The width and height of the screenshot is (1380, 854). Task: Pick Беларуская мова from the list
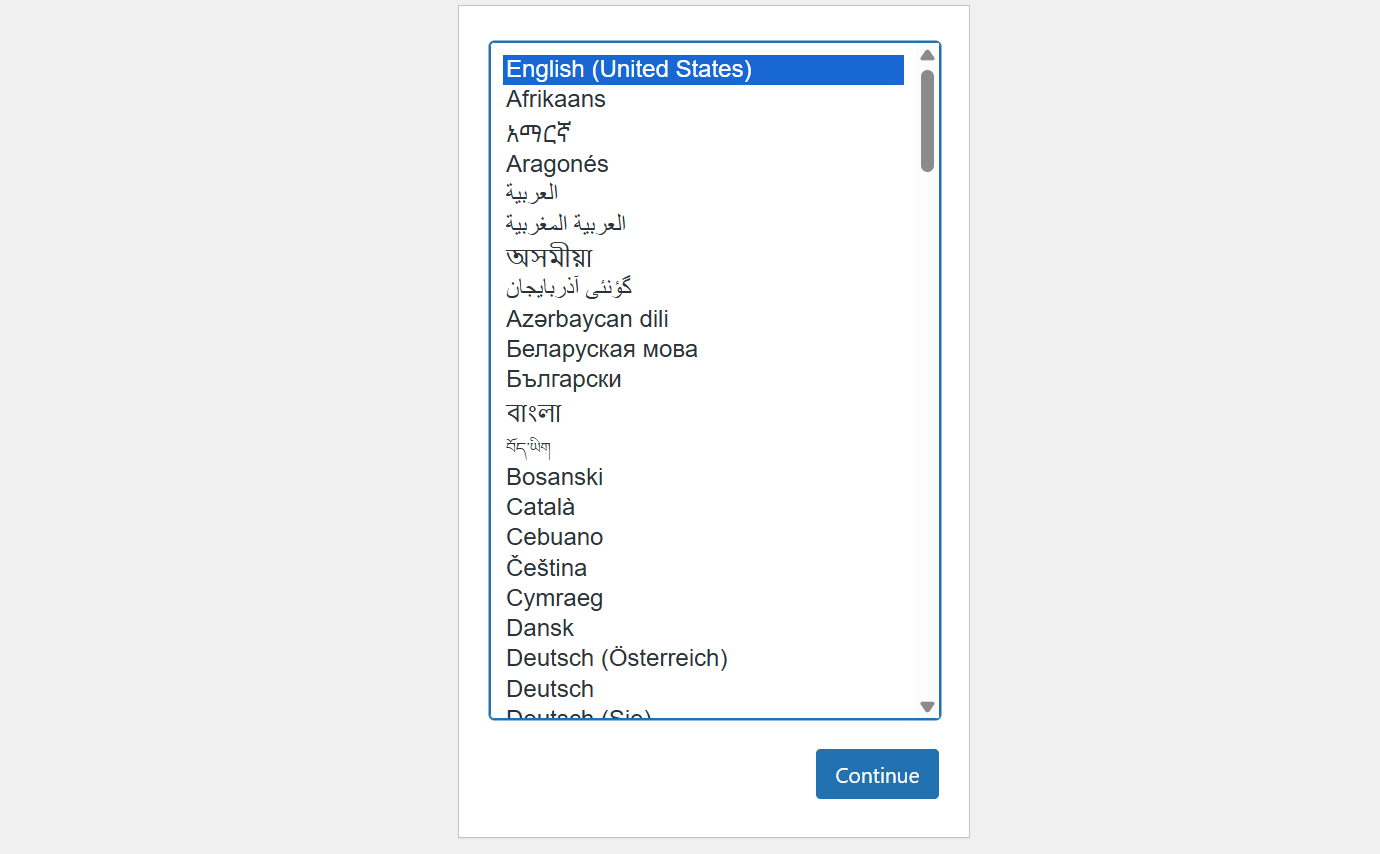coord(602,349)
